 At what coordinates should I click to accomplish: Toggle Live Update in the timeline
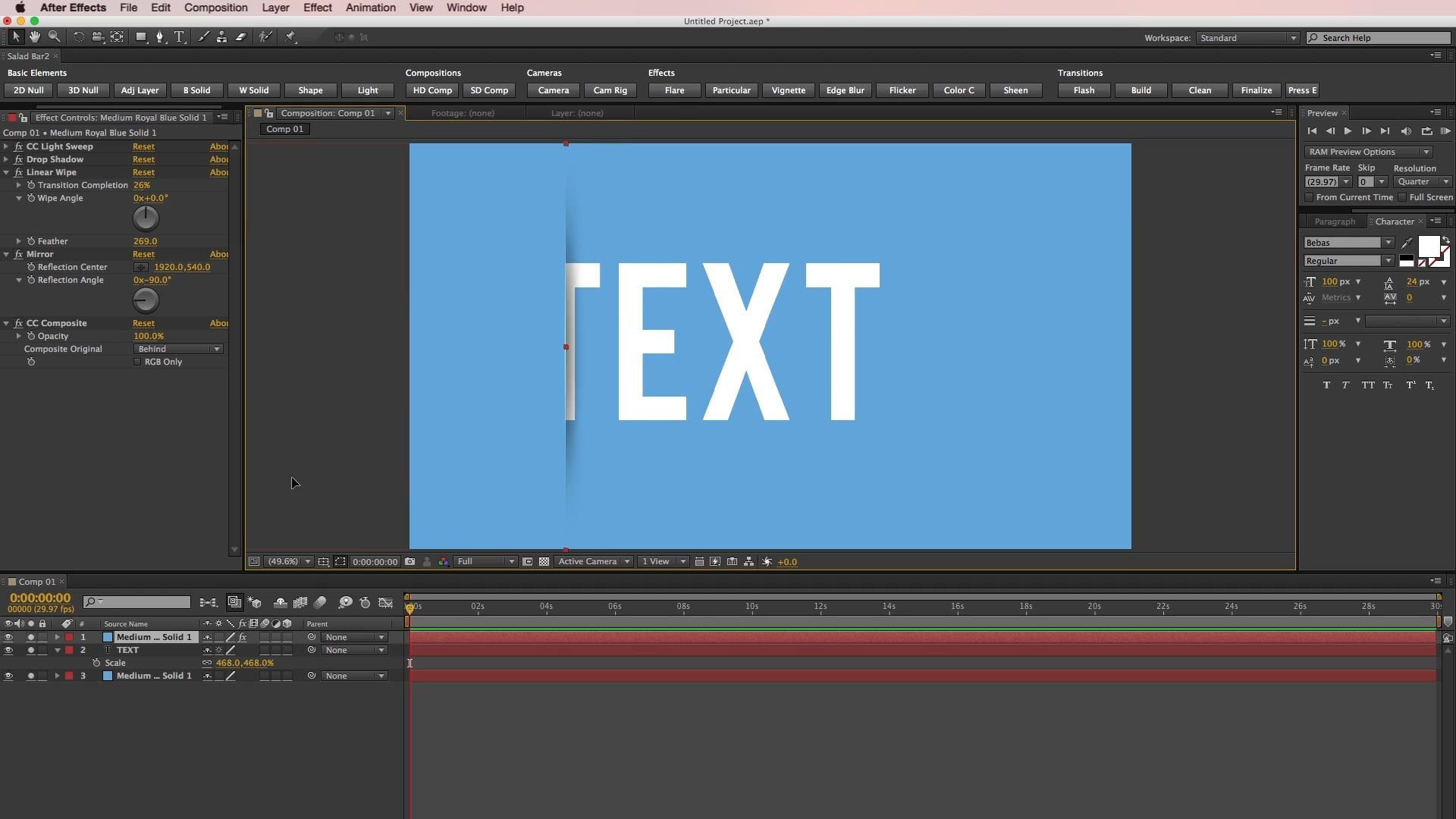234,602
